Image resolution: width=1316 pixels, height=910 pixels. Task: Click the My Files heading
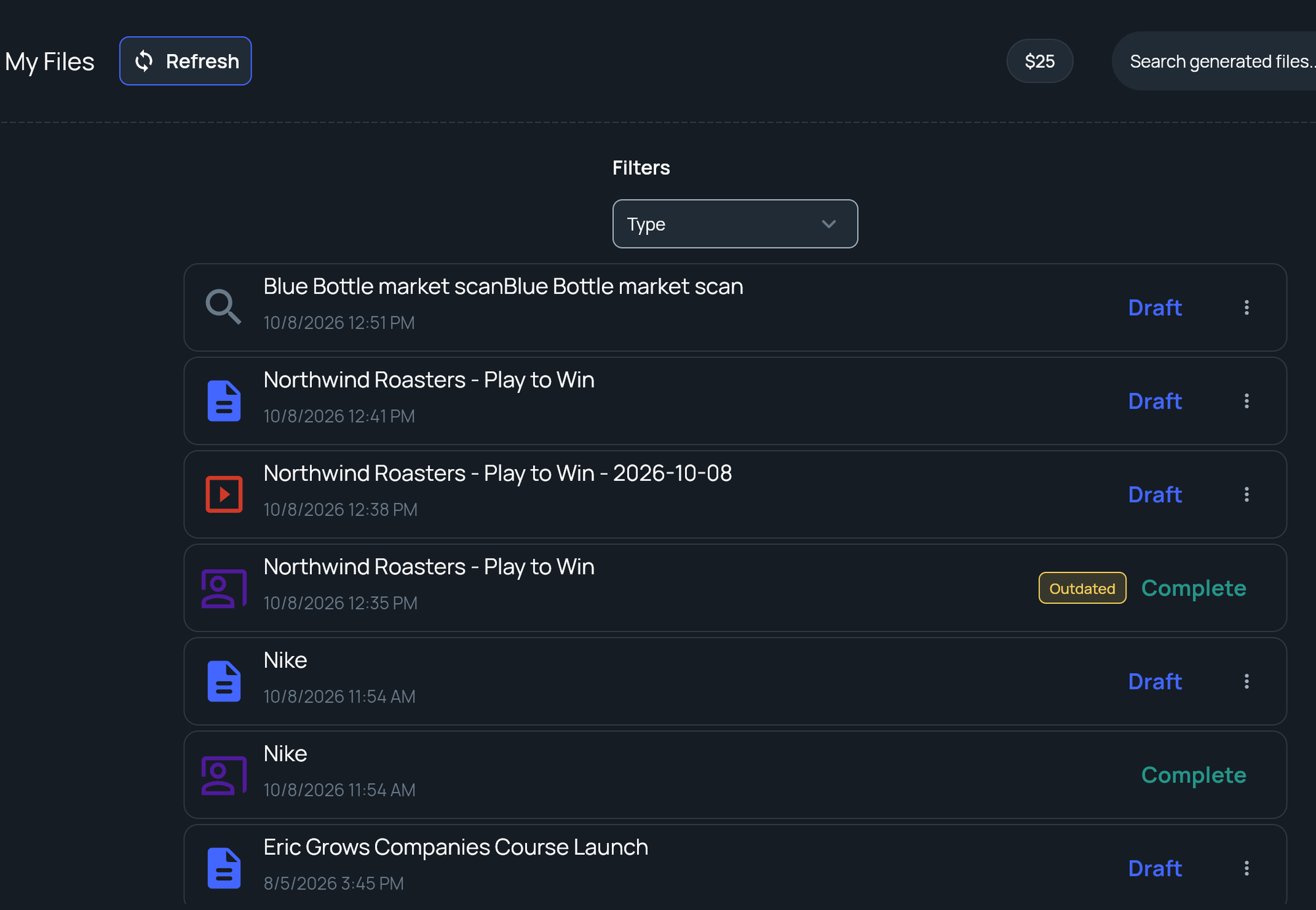pyautogui.click(x=49, y=62)
